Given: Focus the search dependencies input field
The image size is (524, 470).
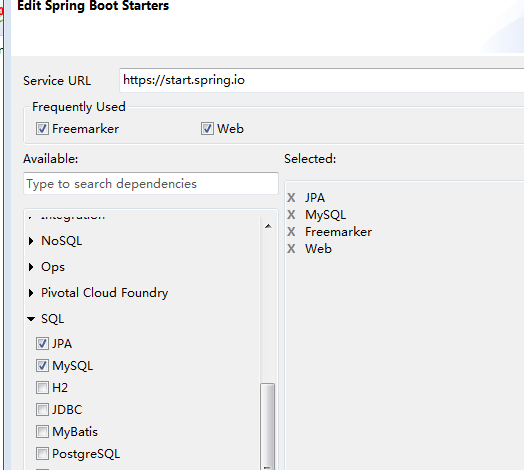Looking at the screenshot, I should pyautogui.click(x=151, y=184).
